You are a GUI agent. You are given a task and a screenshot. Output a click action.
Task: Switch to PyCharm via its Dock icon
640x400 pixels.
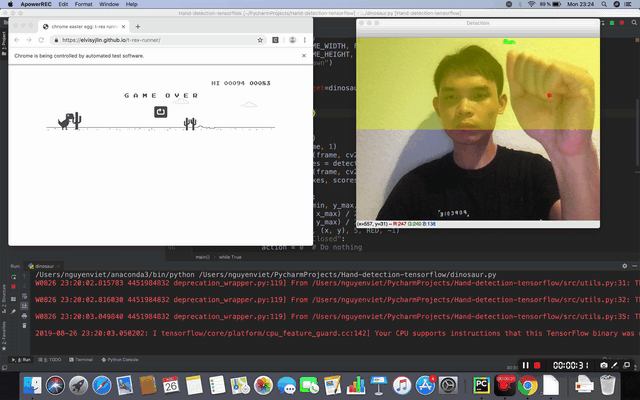coord(482,385)
